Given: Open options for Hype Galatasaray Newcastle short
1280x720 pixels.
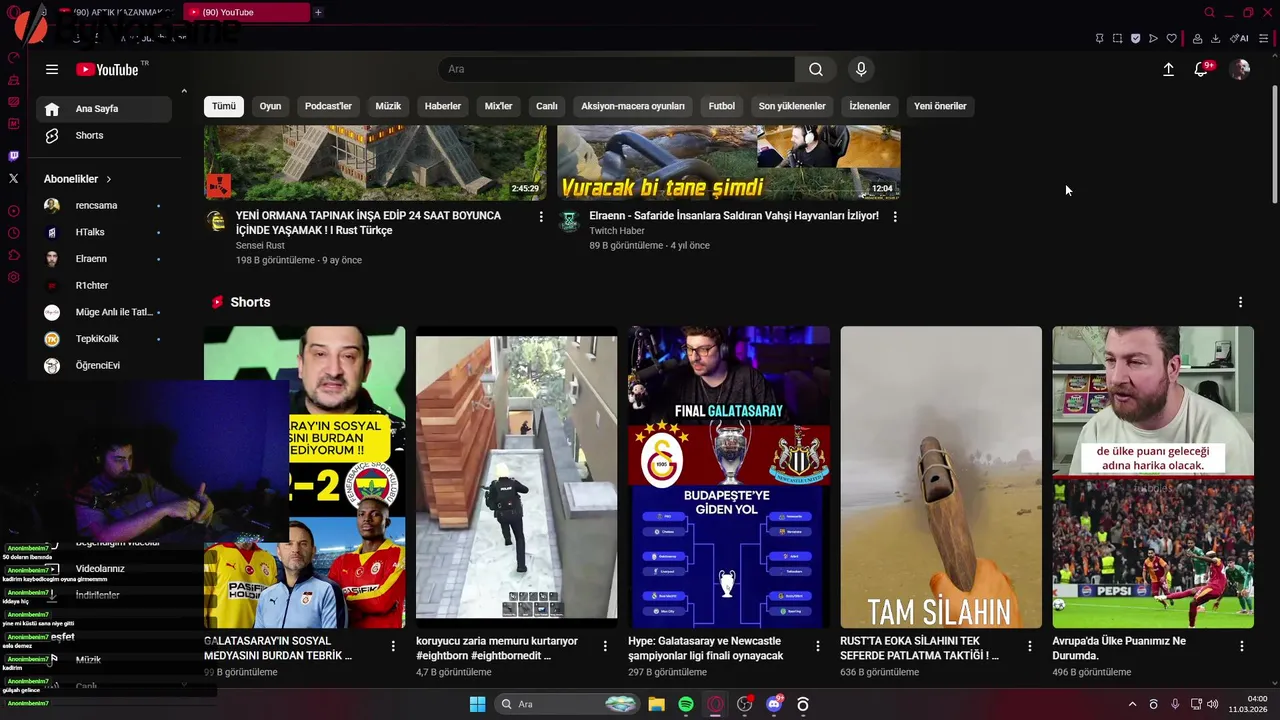Looking at the screenshot, I should tap(817, 646).
